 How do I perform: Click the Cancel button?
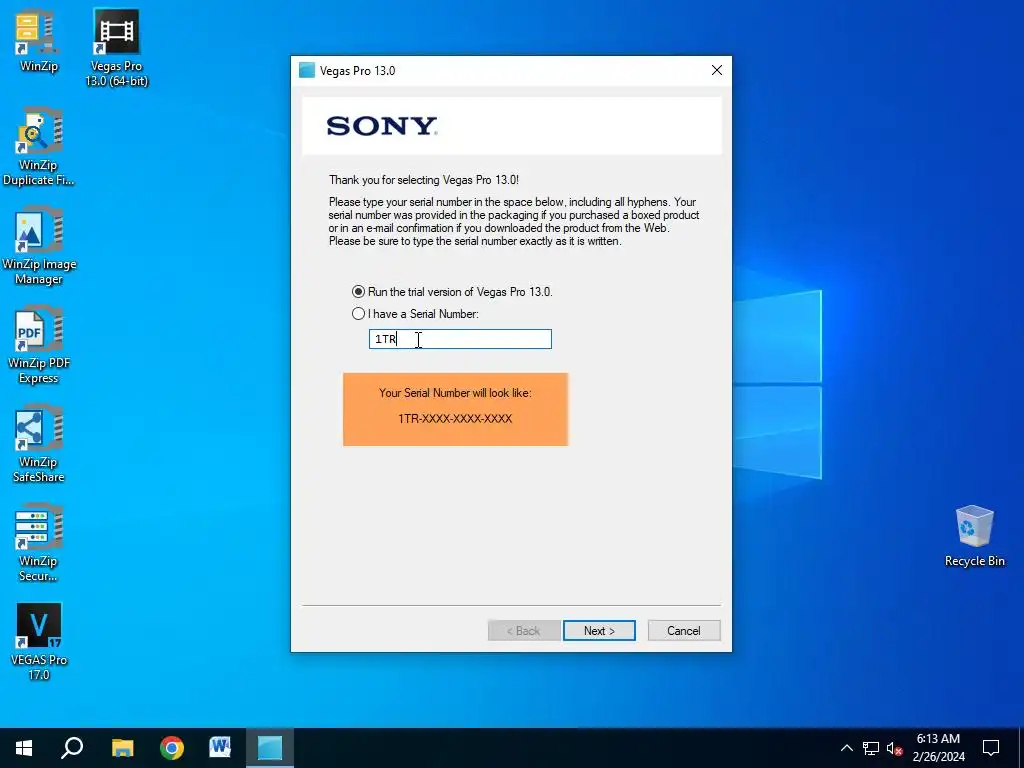point(684,631)
